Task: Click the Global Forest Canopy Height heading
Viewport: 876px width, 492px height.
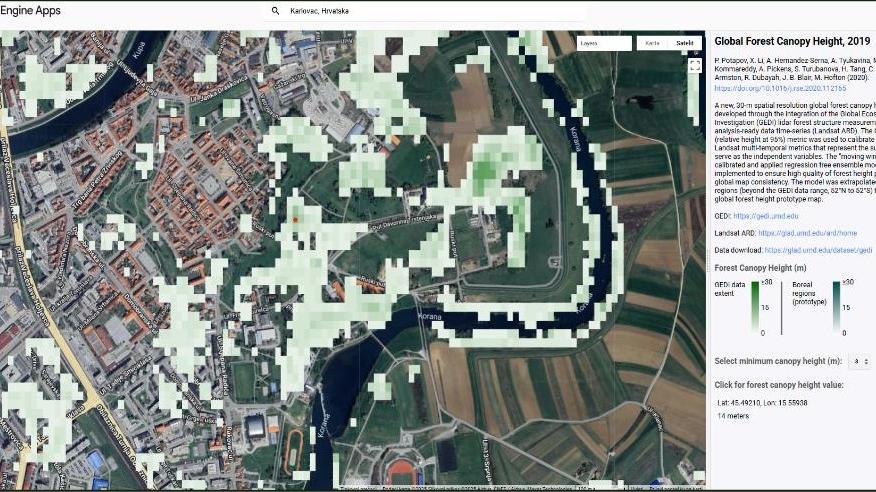Action: 792,42
